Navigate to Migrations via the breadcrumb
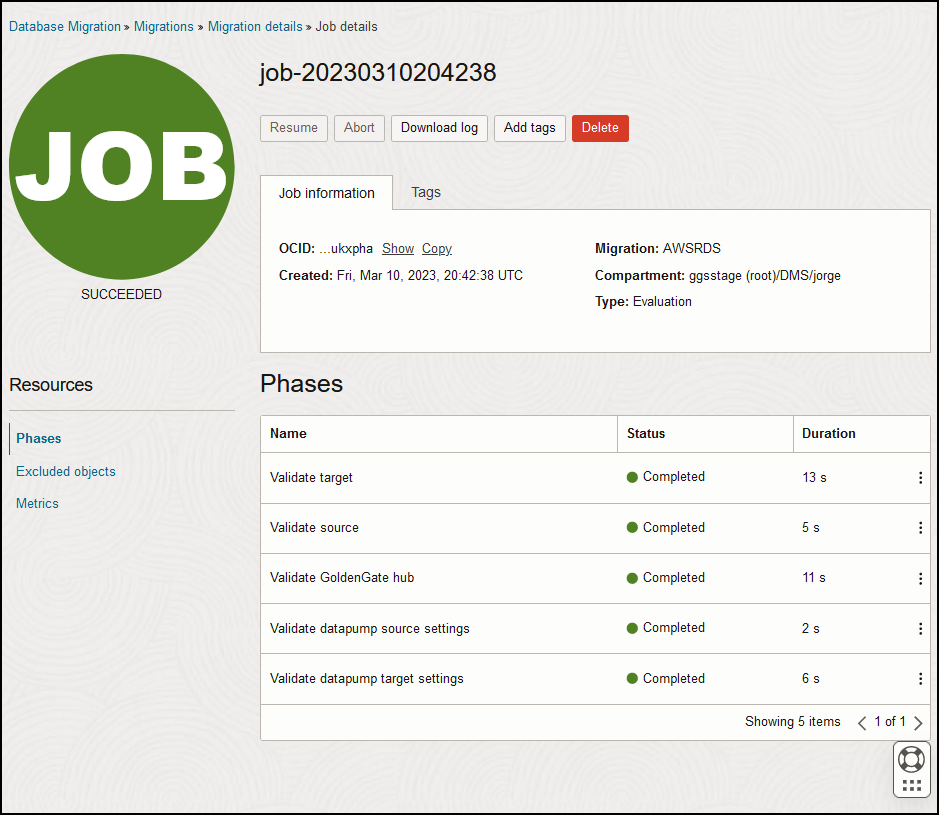 click(163, 26)
